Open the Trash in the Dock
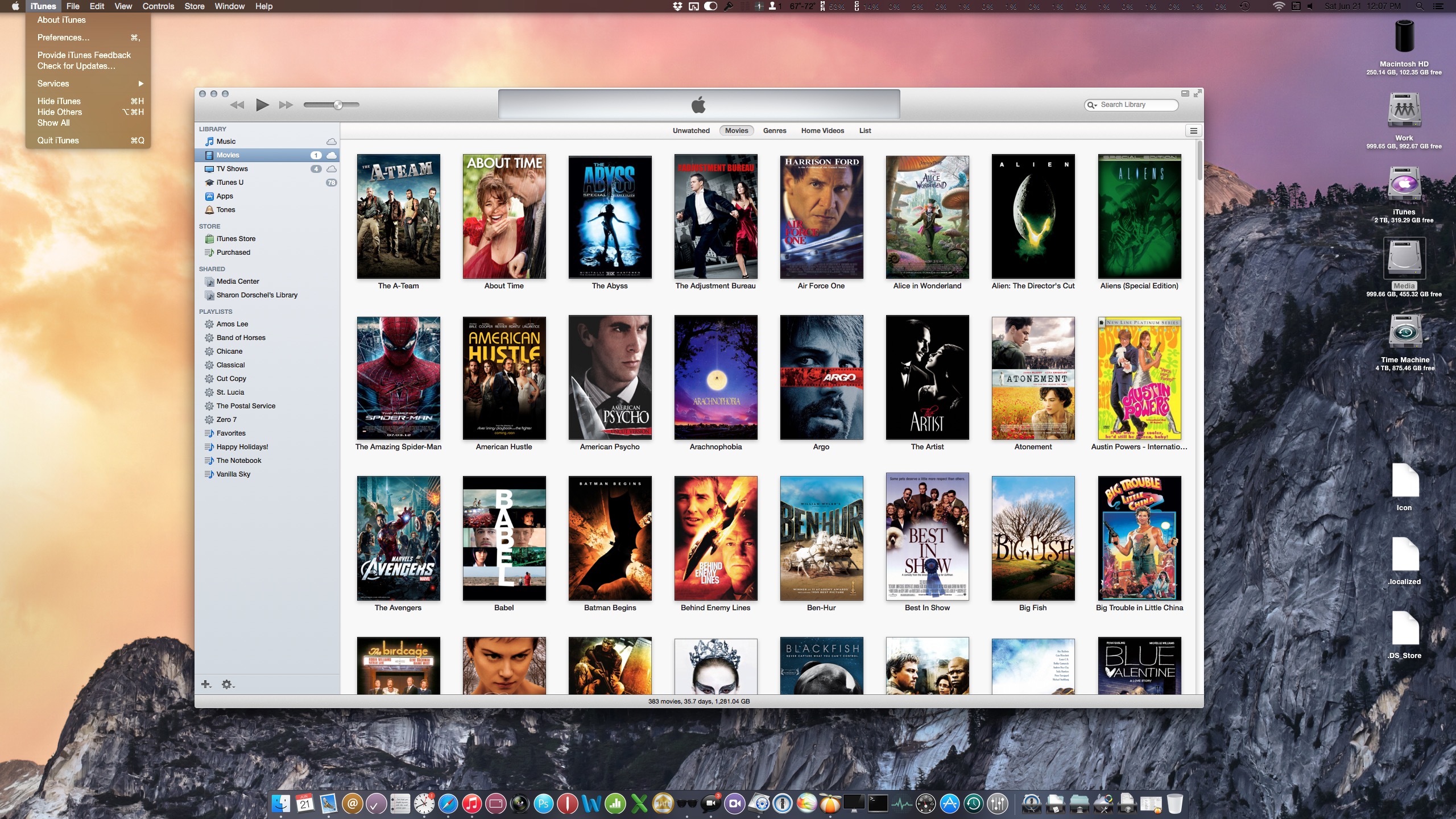Screen dimensions: 1456x819 [x=1174, y=804]
